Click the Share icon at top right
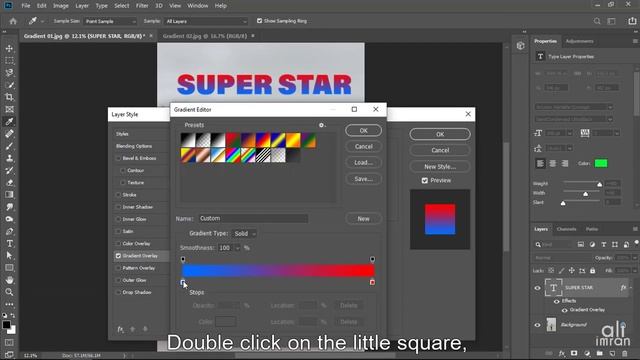The width and height of the screenshot is (640, 360). [x=632, y=21]
